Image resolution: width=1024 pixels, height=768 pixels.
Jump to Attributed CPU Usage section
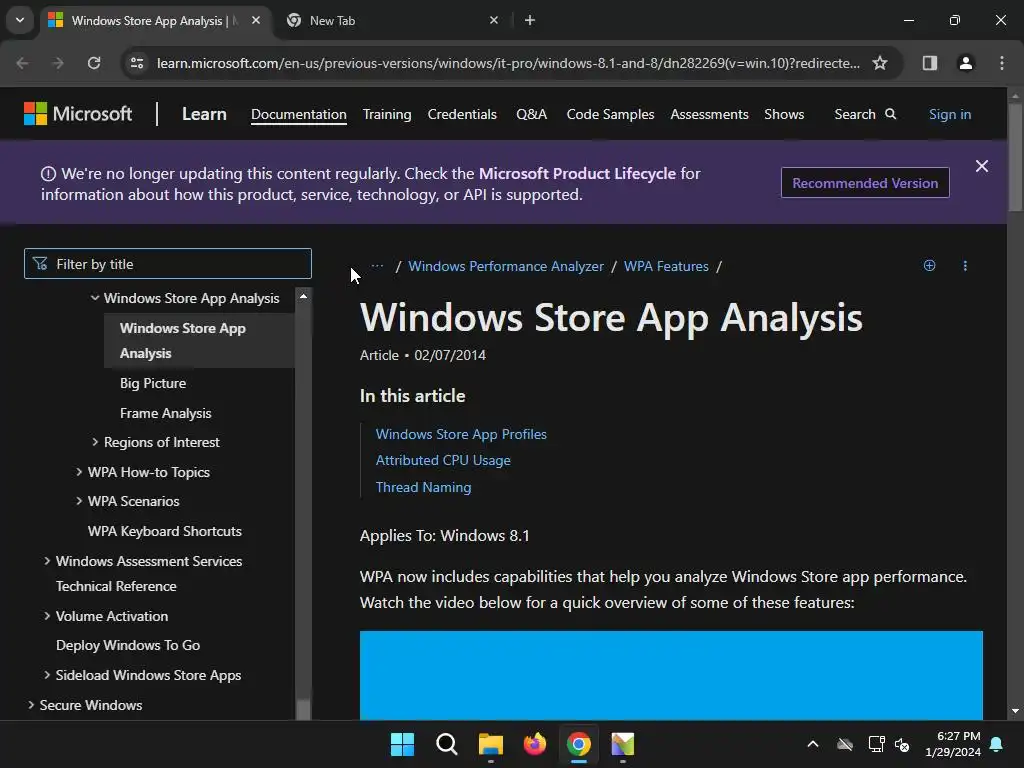click(443, 460)
